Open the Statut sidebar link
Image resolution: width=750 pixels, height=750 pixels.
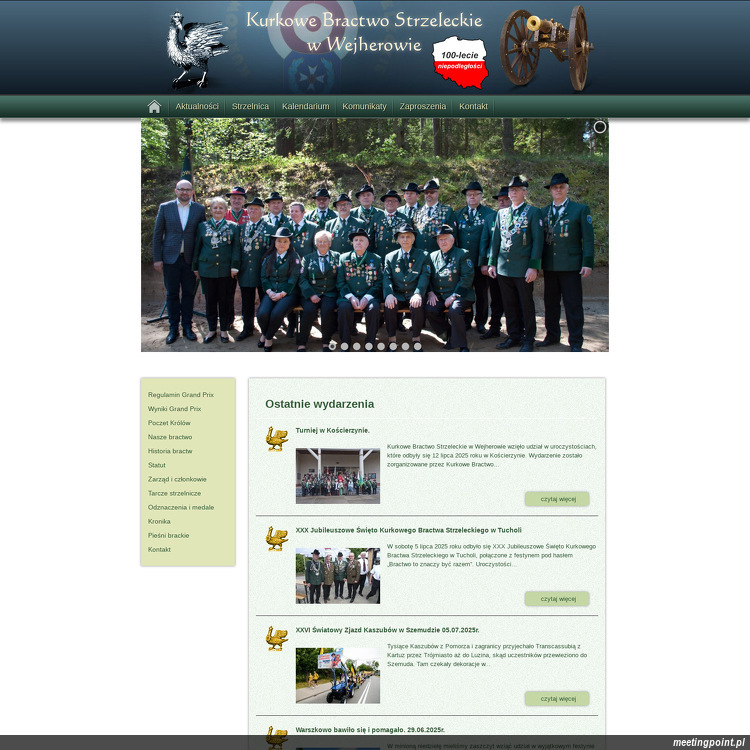[x=156, y=465]
